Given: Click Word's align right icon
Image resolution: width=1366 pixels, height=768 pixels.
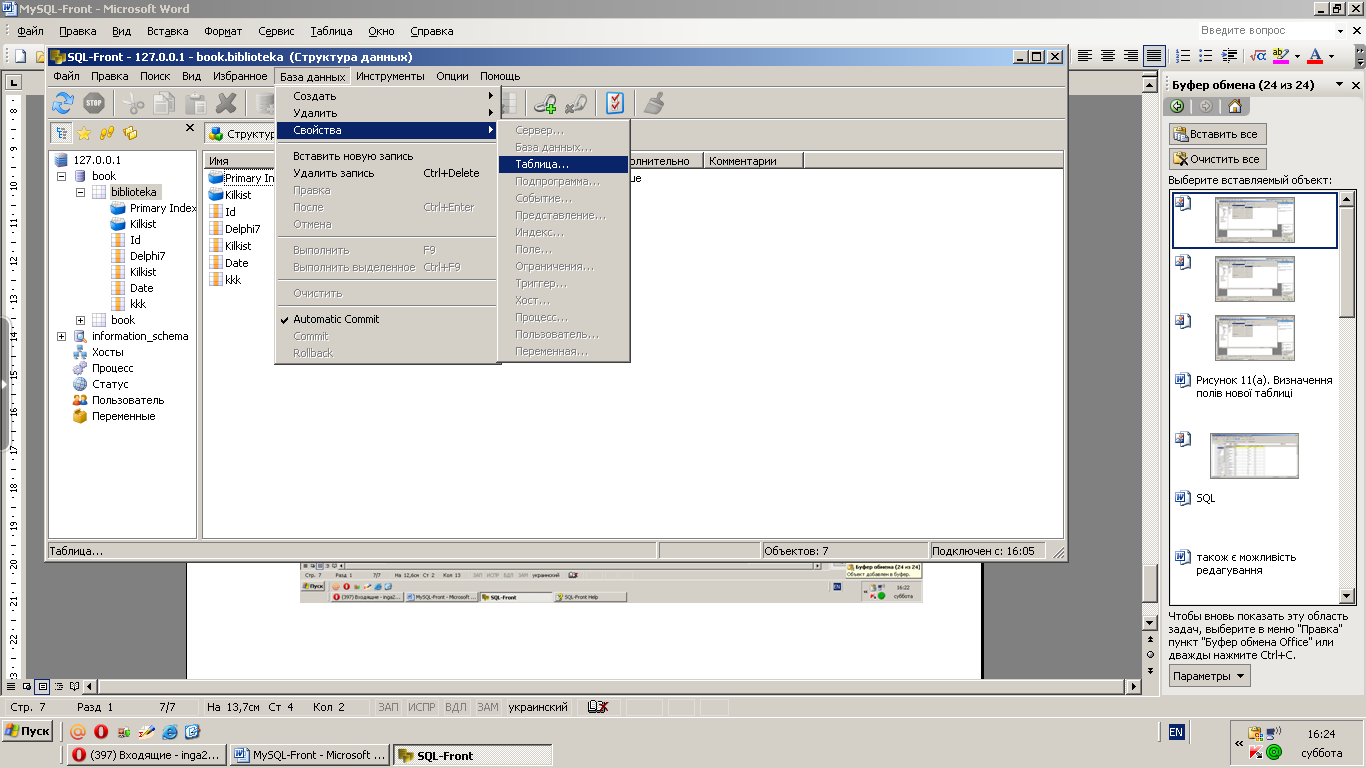Looking at the screenshot, I should point(1131,56).
